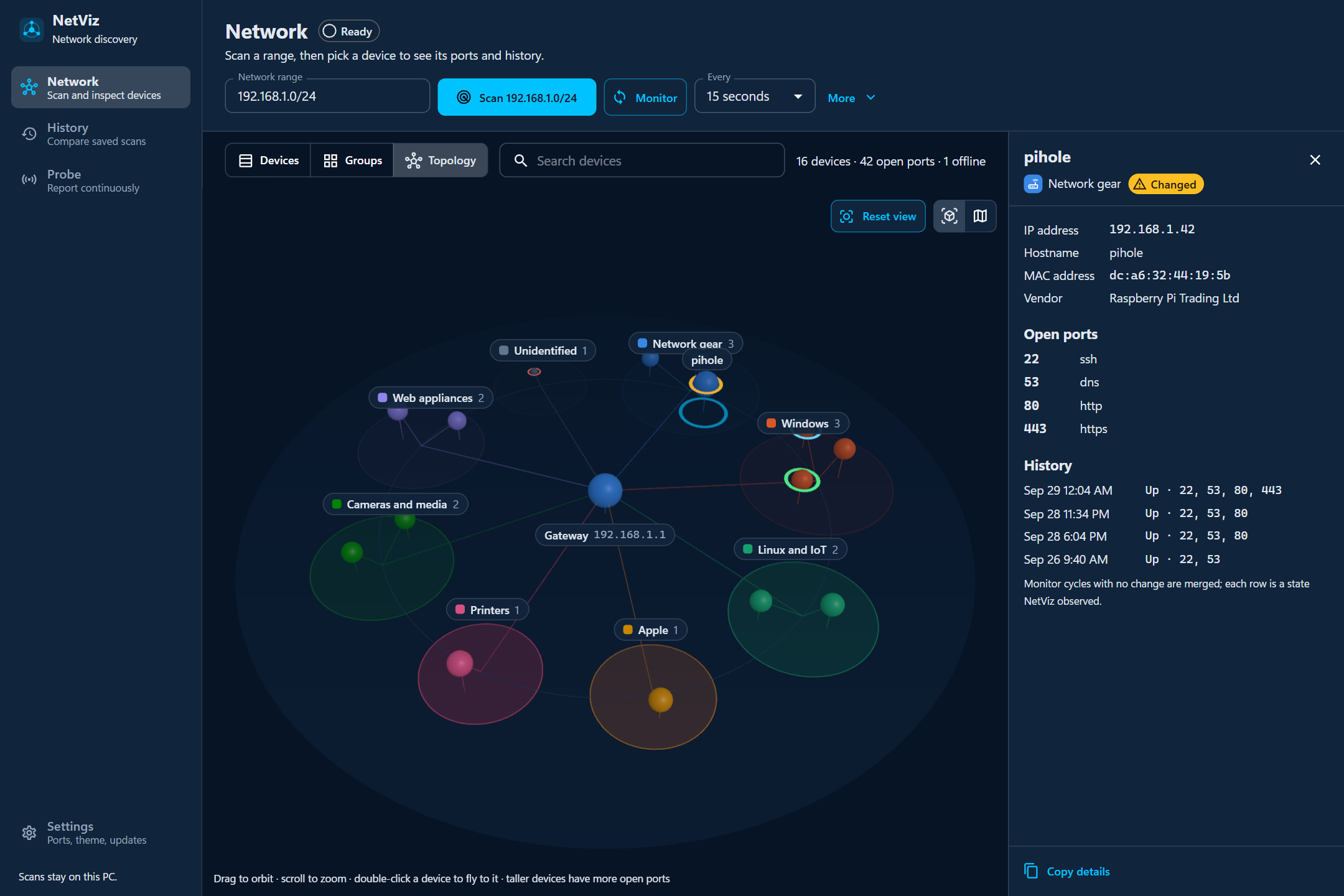The image size is (1344, 896).
Task: Click the Changed warning badge
Action: 1166,184
